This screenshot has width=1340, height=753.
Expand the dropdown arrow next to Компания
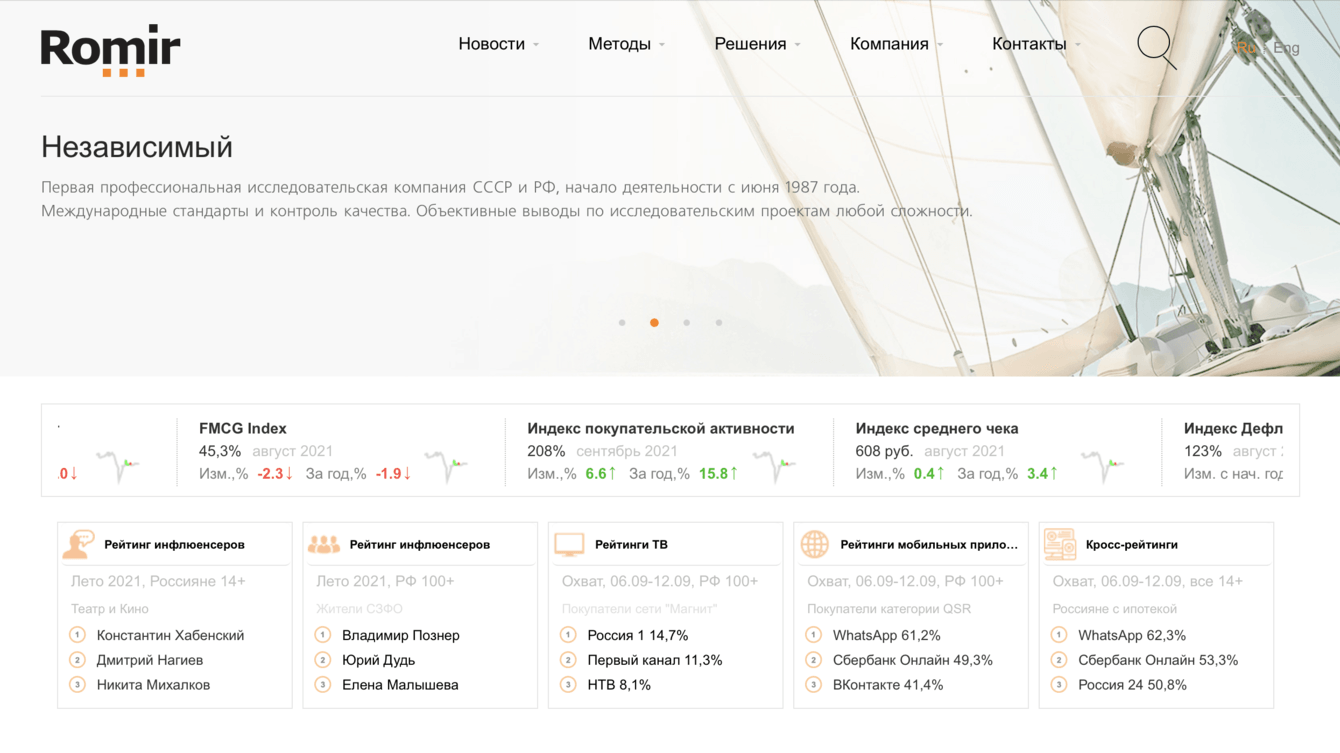pyautogui.click(x=940, y=45)
